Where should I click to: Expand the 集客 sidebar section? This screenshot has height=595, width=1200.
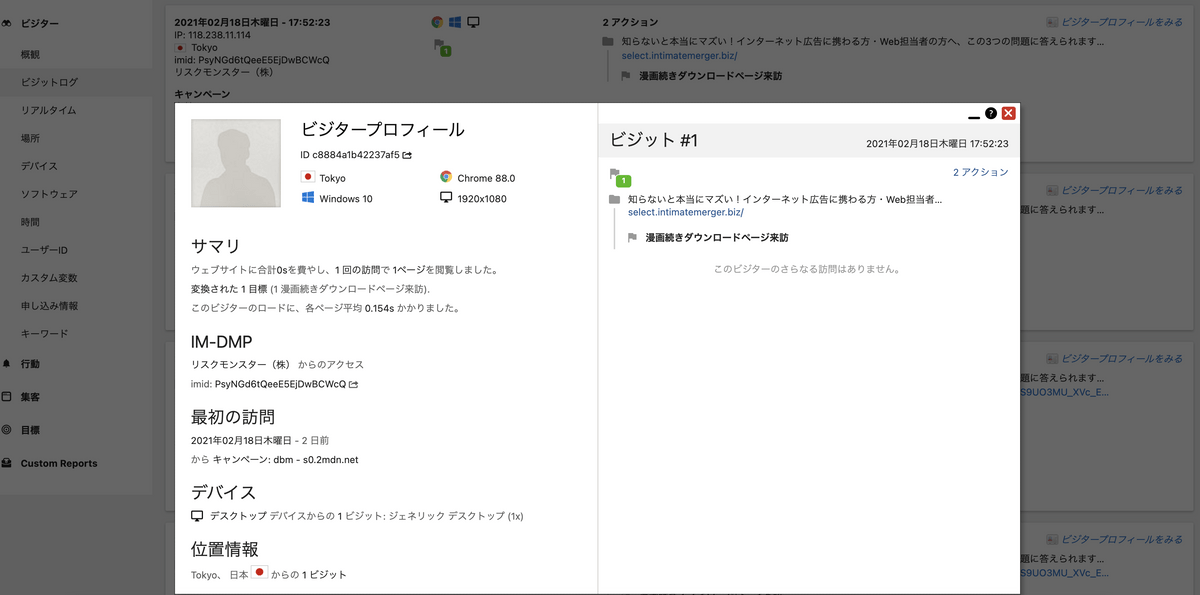30,397
